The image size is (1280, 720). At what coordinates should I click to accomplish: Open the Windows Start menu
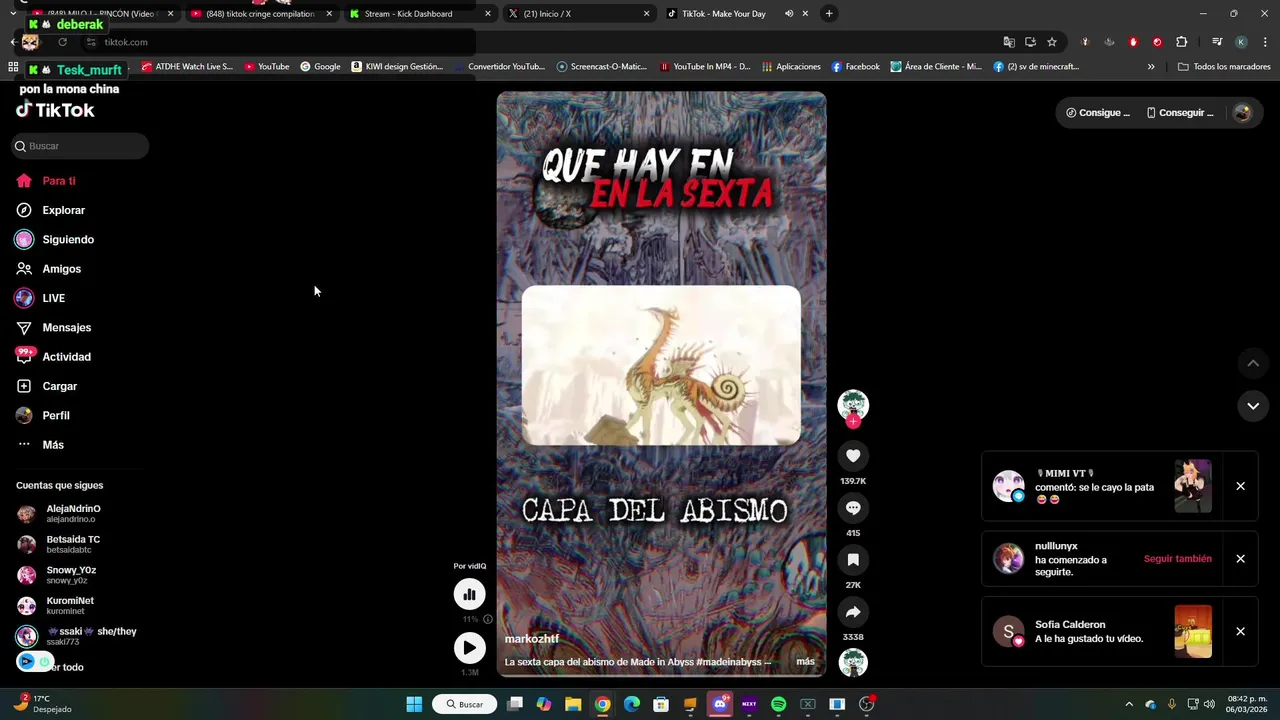tap(414, 704)
